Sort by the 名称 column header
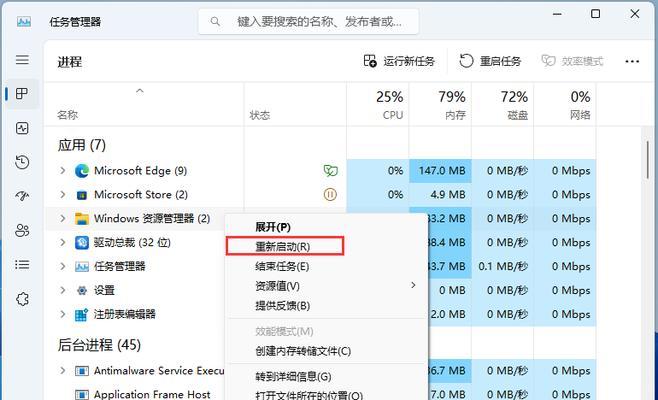 coord(144,105)
